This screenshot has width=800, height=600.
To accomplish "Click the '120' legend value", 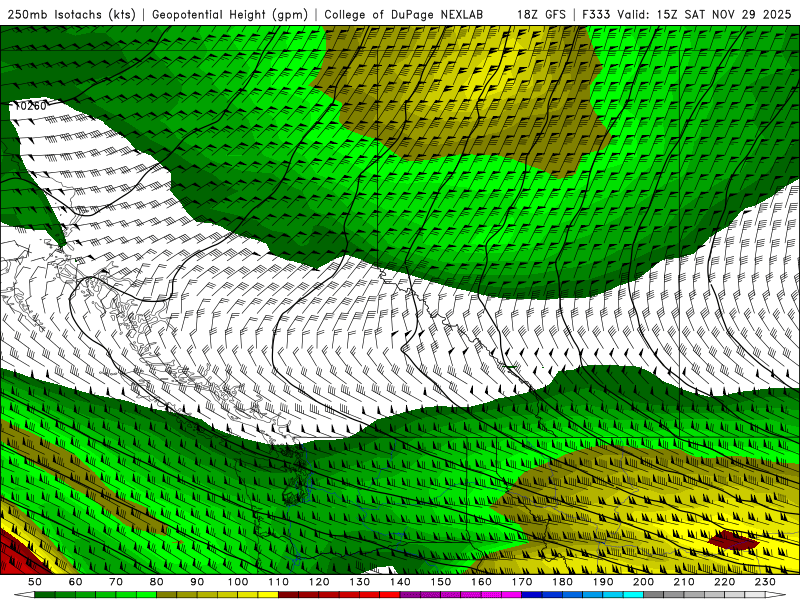I will point(319,582).
